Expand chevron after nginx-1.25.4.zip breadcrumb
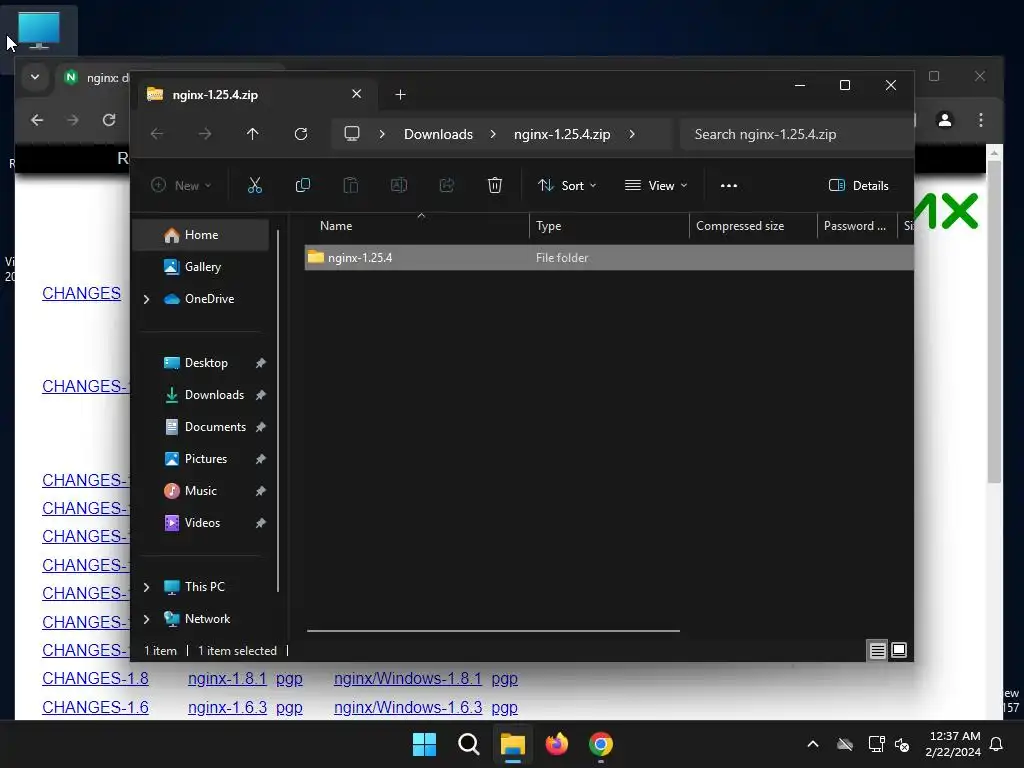Image resolution: width=1024 pixels, height=768 pixels. (632, 134)
